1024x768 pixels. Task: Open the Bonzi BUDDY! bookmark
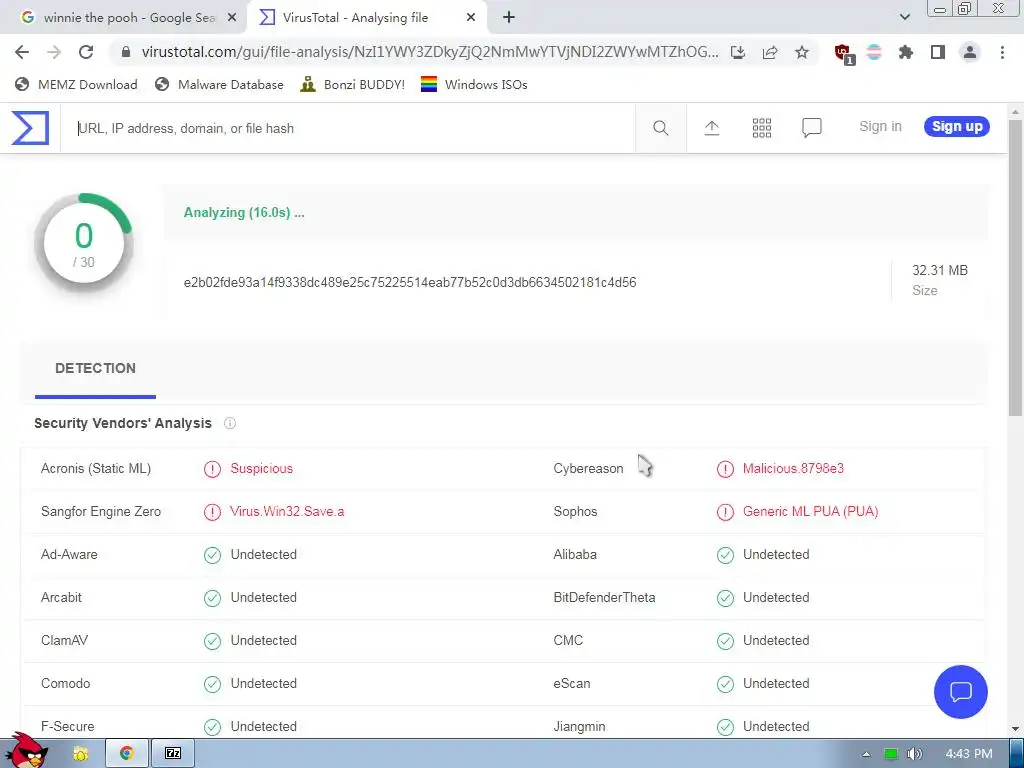353,84
